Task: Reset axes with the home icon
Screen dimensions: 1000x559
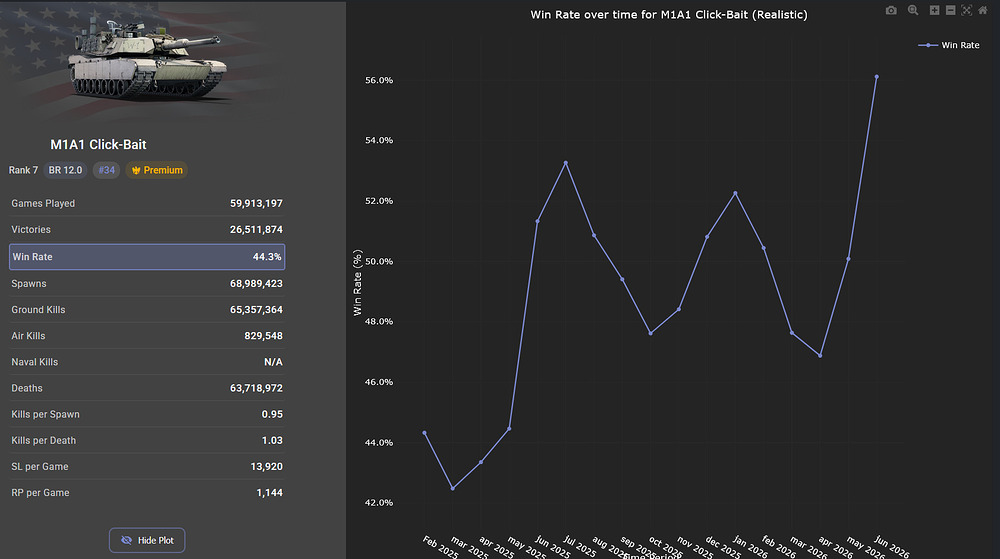Action: coord(983,10)
